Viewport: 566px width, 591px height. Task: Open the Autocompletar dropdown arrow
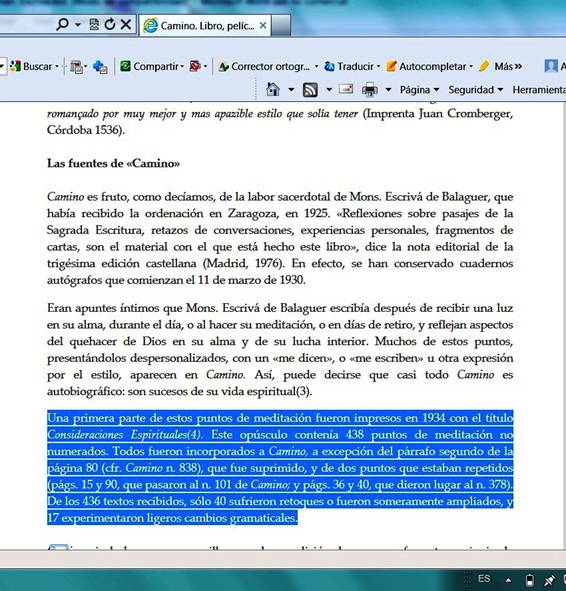[x=471, y=67]
